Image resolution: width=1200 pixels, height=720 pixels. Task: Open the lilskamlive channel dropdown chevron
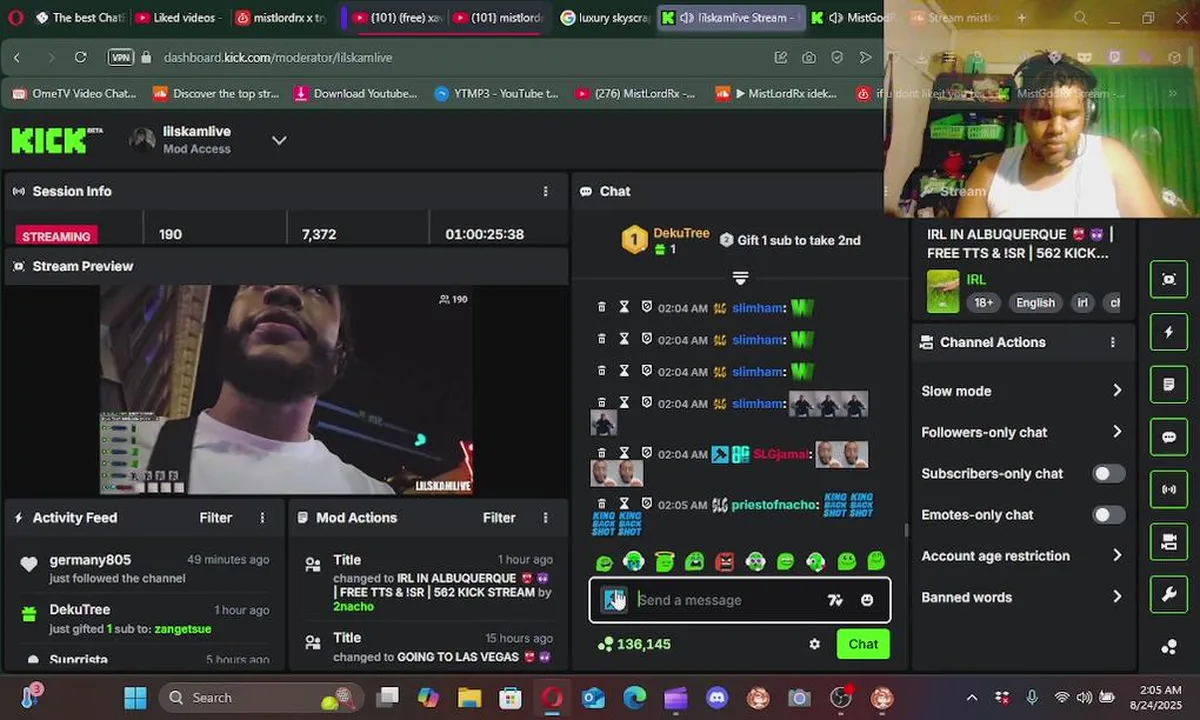[x=279, y=140]
